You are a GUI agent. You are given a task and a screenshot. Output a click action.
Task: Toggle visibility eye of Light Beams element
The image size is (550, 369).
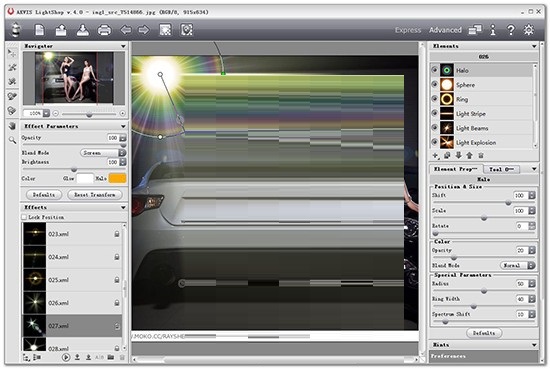point(435,128)
